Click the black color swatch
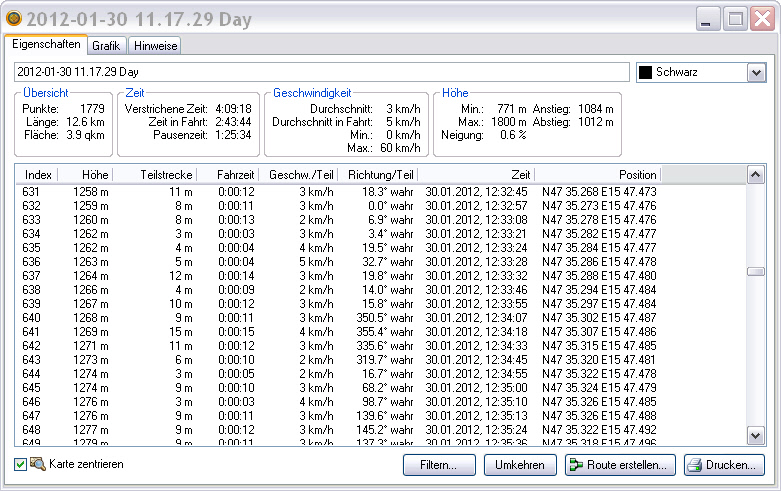The image size is (781, 491). tap(646, 73)
